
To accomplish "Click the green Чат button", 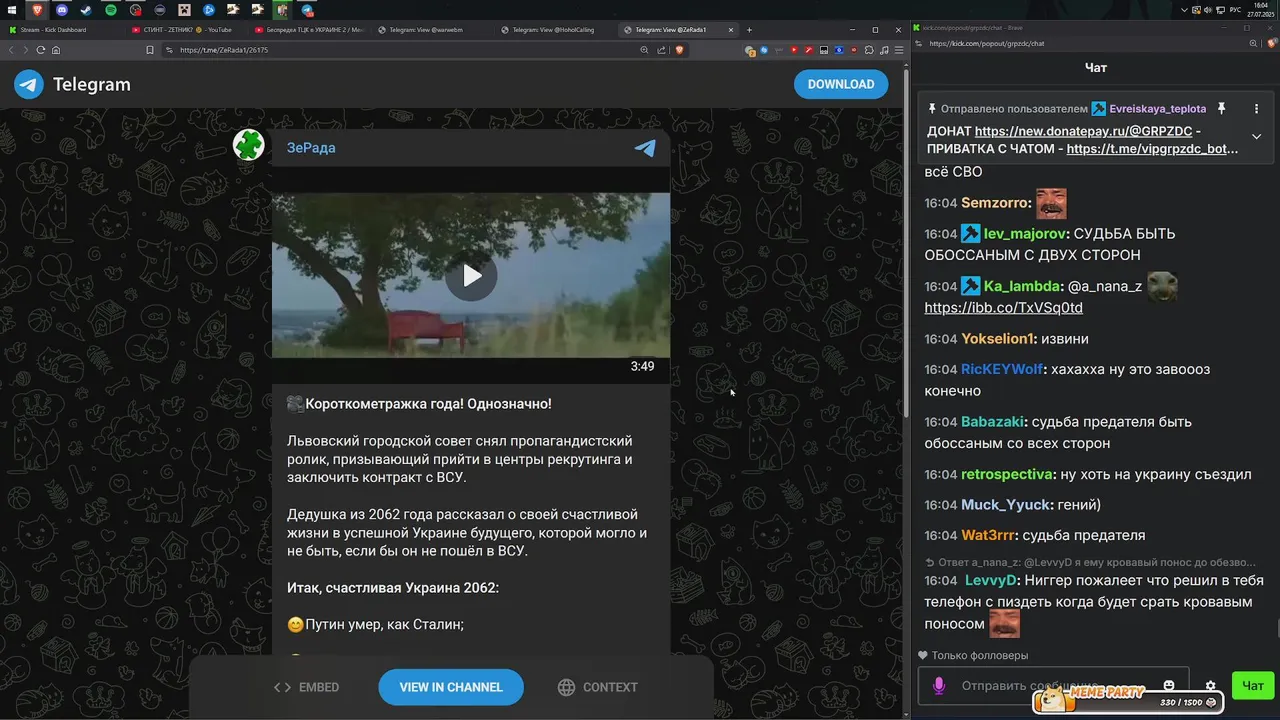I will tap(1253, 685).
